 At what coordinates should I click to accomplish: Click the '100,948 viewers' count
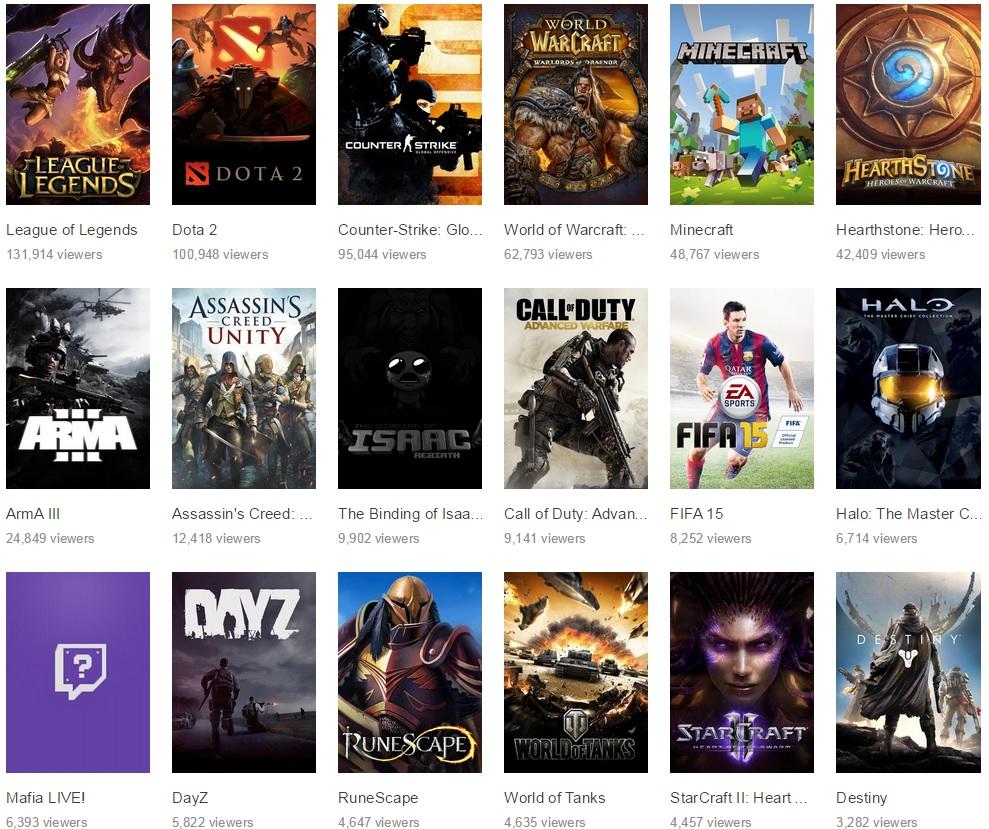pos(220,255)
